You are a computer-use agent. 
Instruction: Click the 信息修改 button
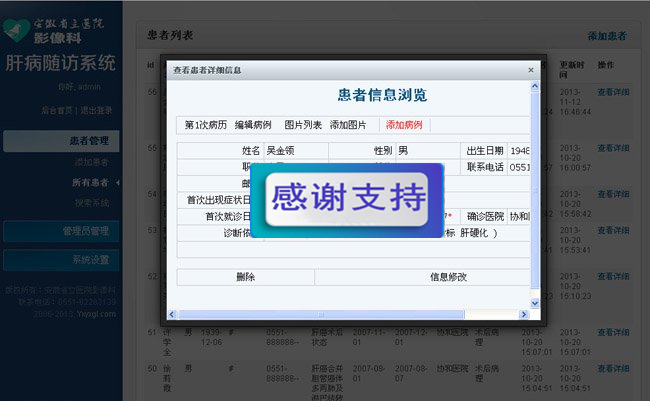tap(448, 277)
